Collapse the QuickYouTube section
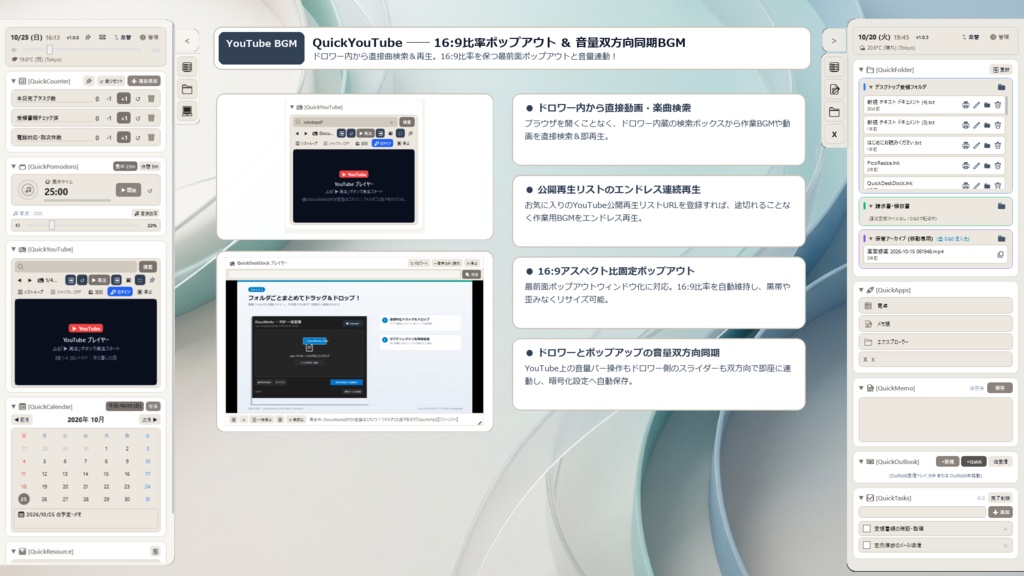1024x576 pixels. pyautogui.click(x=14, y=249)
